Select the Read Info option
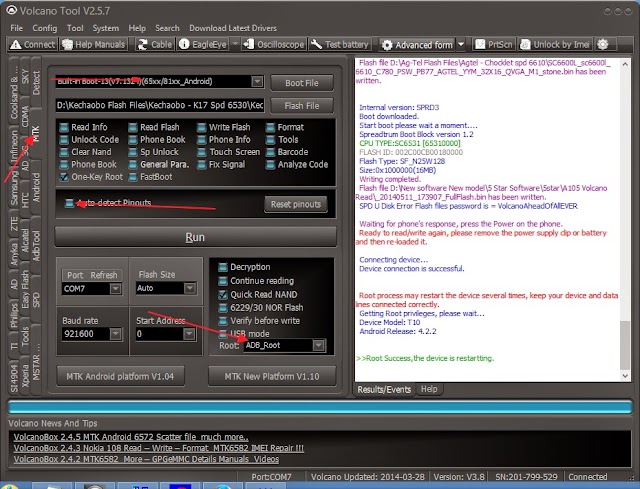 coord(84,127)
